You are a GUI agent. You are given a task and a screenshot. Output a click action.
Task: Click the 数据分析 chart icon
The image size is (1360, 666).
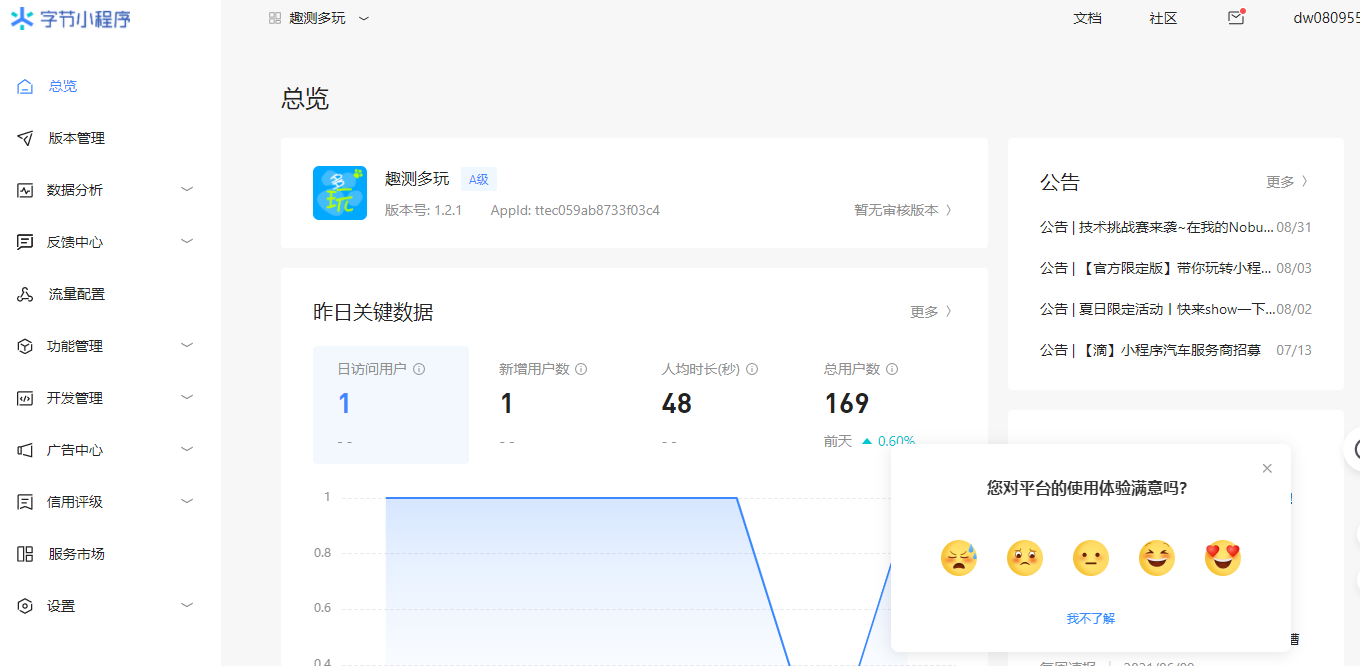click(26, 190)
